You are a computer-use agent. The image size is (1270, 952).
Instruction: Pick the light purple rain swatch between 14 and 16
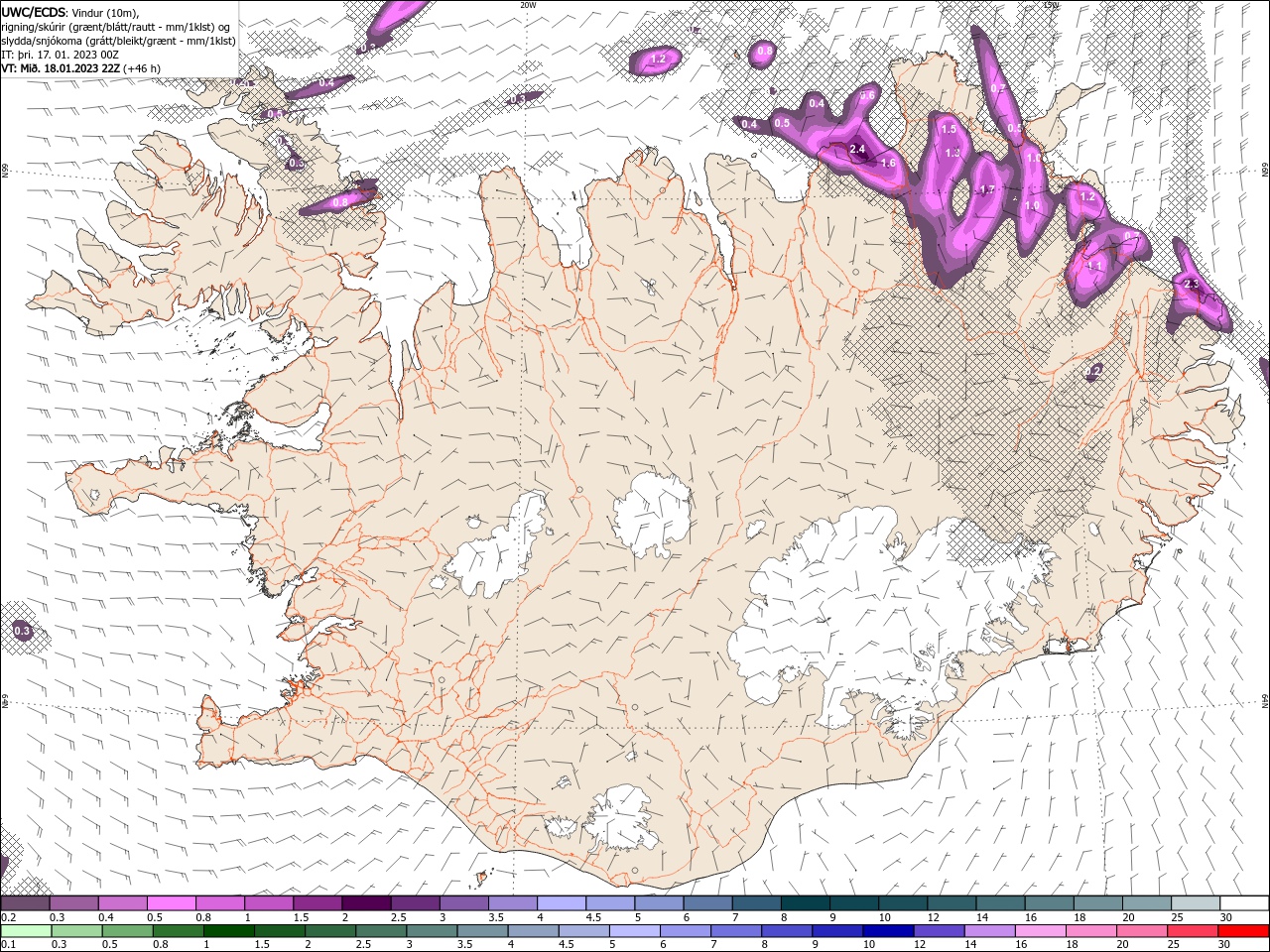click(x=989, y=931)
